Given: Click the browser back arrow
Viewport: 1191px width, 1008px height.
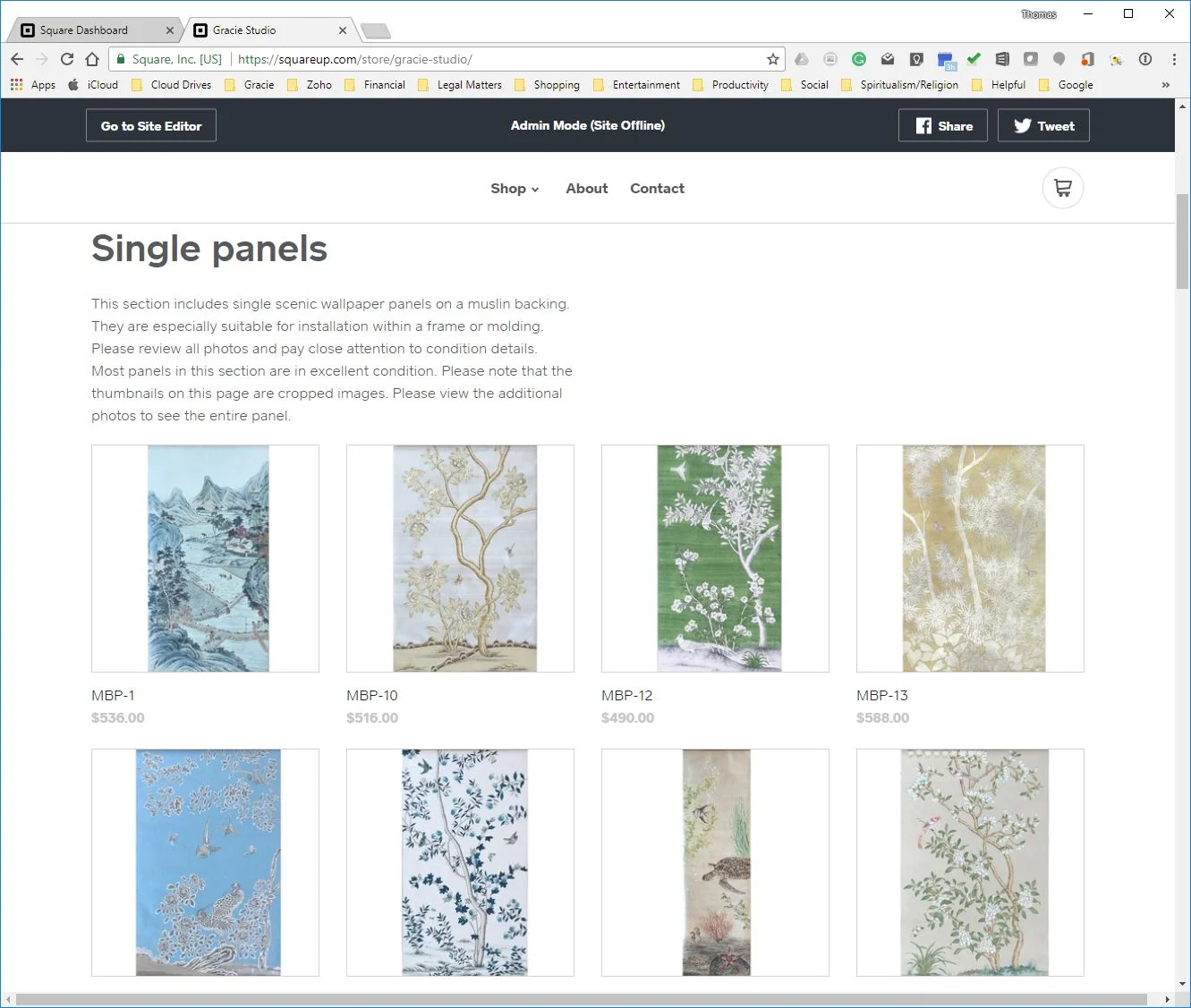Looking at the screenshot, I should (17, 59).
